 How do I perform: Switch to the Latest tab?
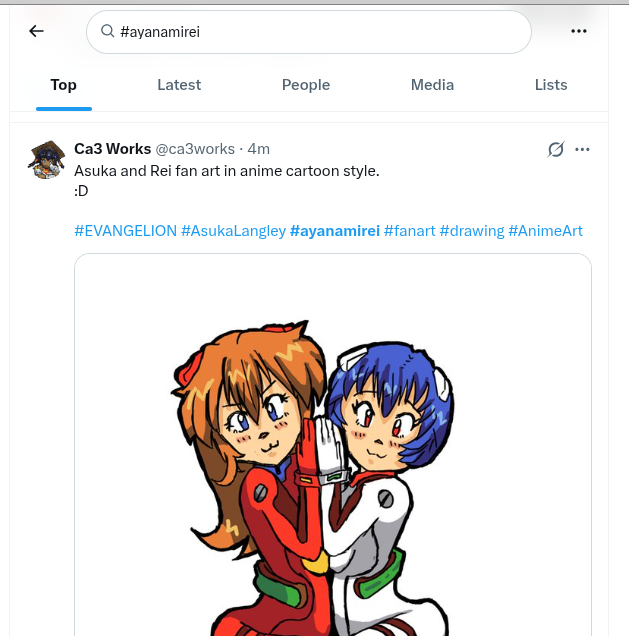[x=179, y=85]
